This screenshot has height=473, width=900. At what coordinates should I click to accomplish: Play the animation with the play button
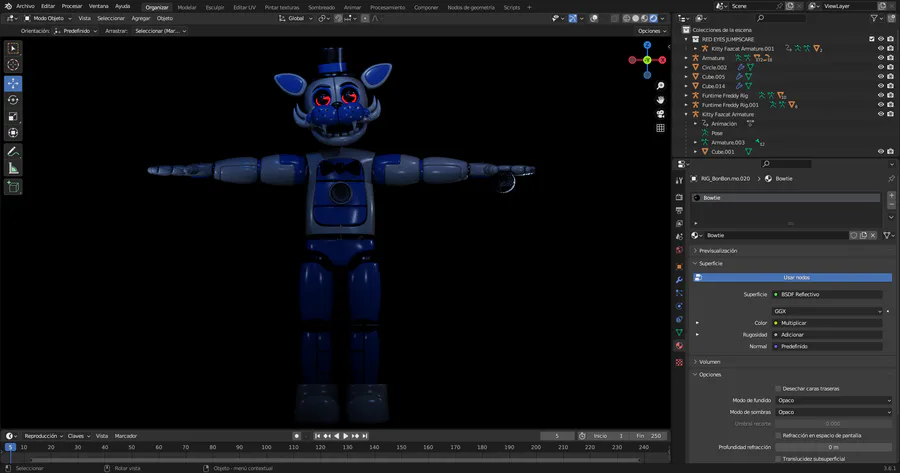(x=346, y=436)
